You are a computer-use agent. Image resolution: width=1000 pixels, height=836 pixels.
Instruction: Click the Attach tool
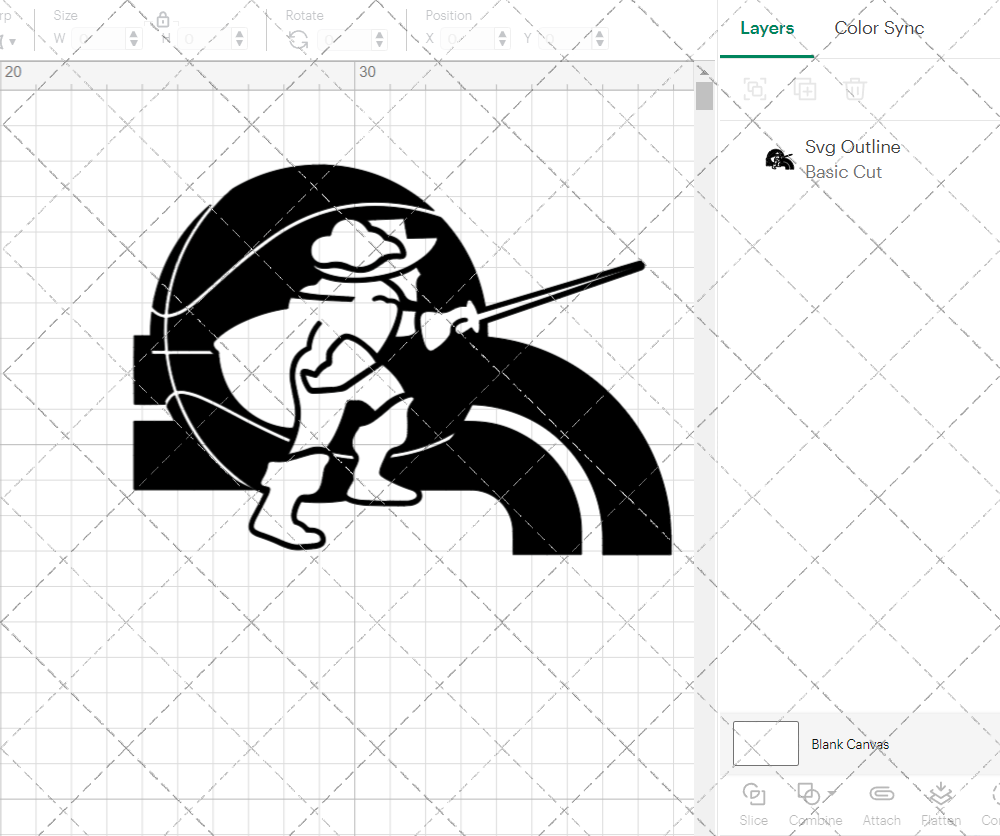pos(881,805)
